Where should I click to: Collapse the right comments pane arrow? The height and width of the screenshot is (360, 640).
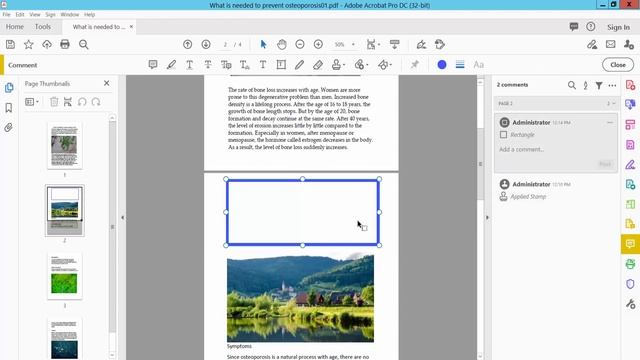coord(487,218)
